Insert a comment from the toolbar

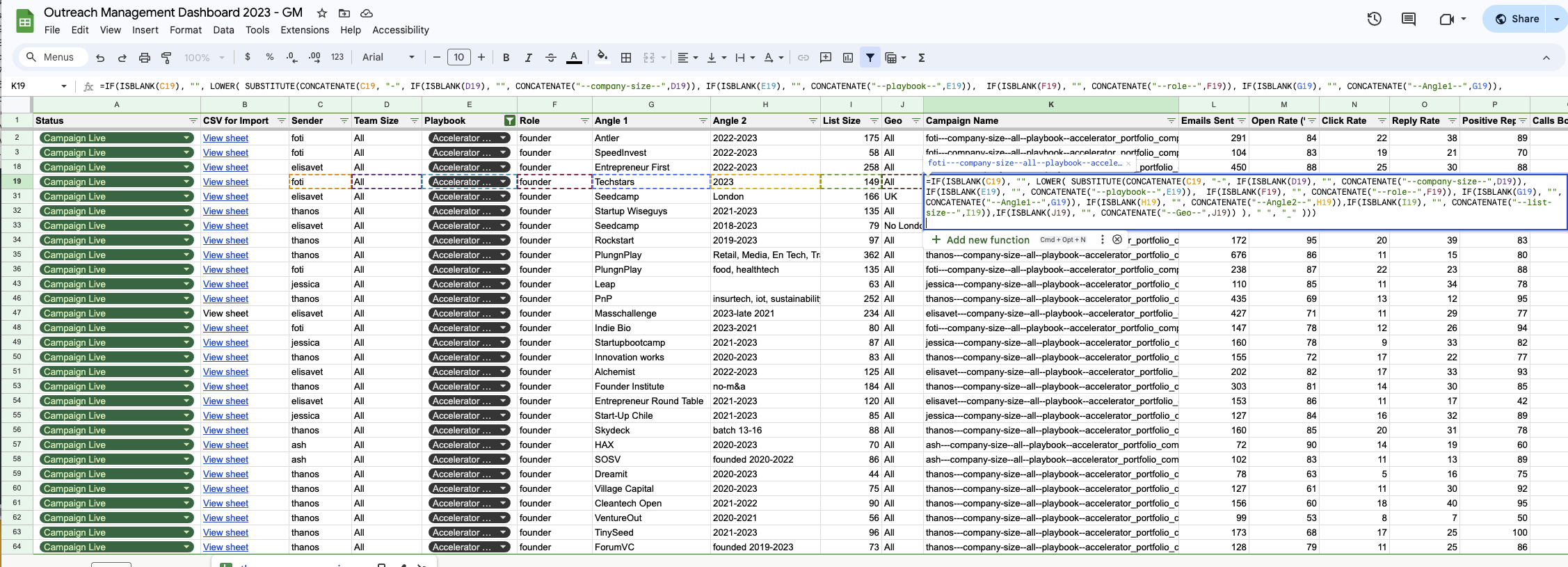coord(826,58)
